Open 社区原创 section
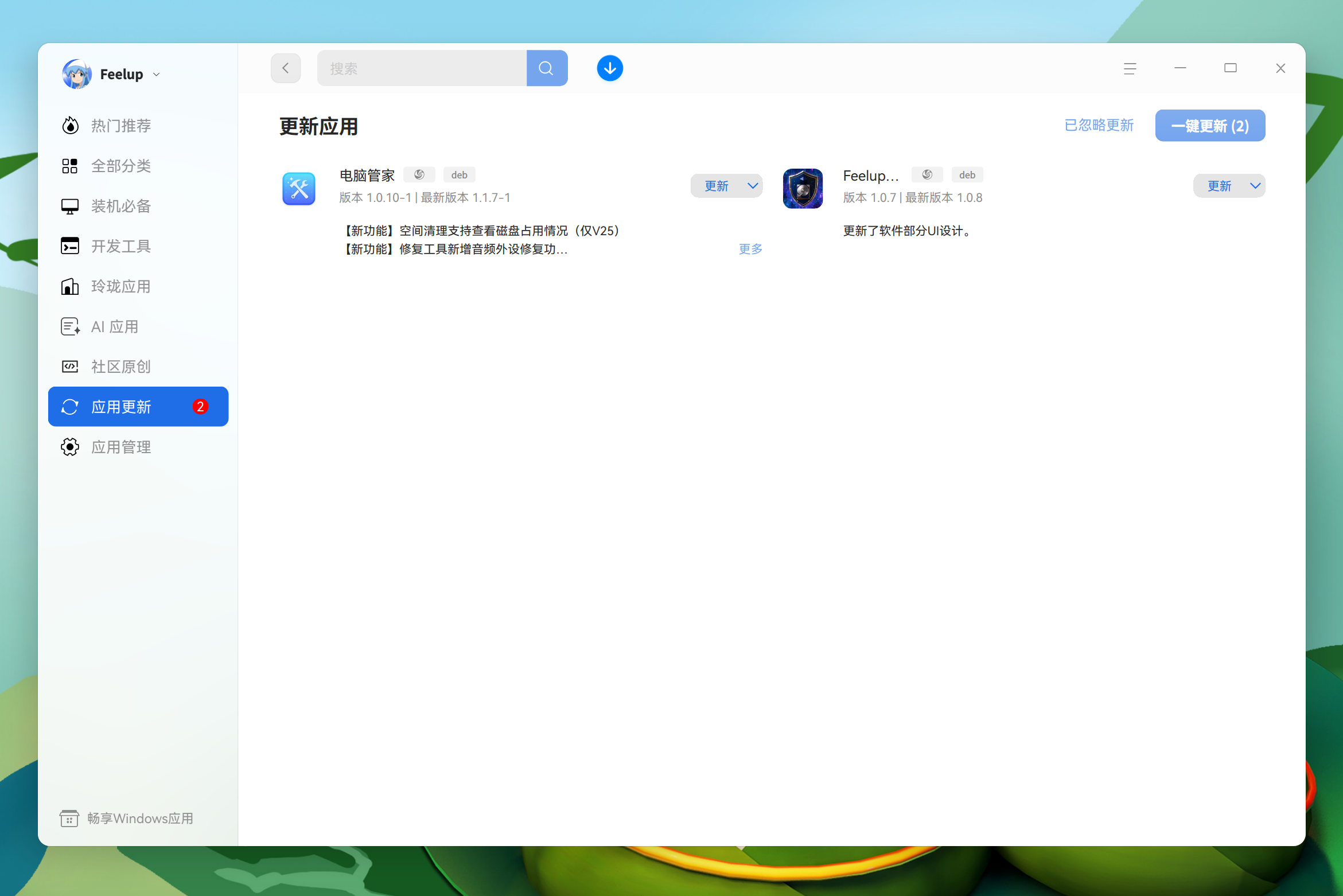This screenshot has height=896, width=1343. tap(138, 367)
